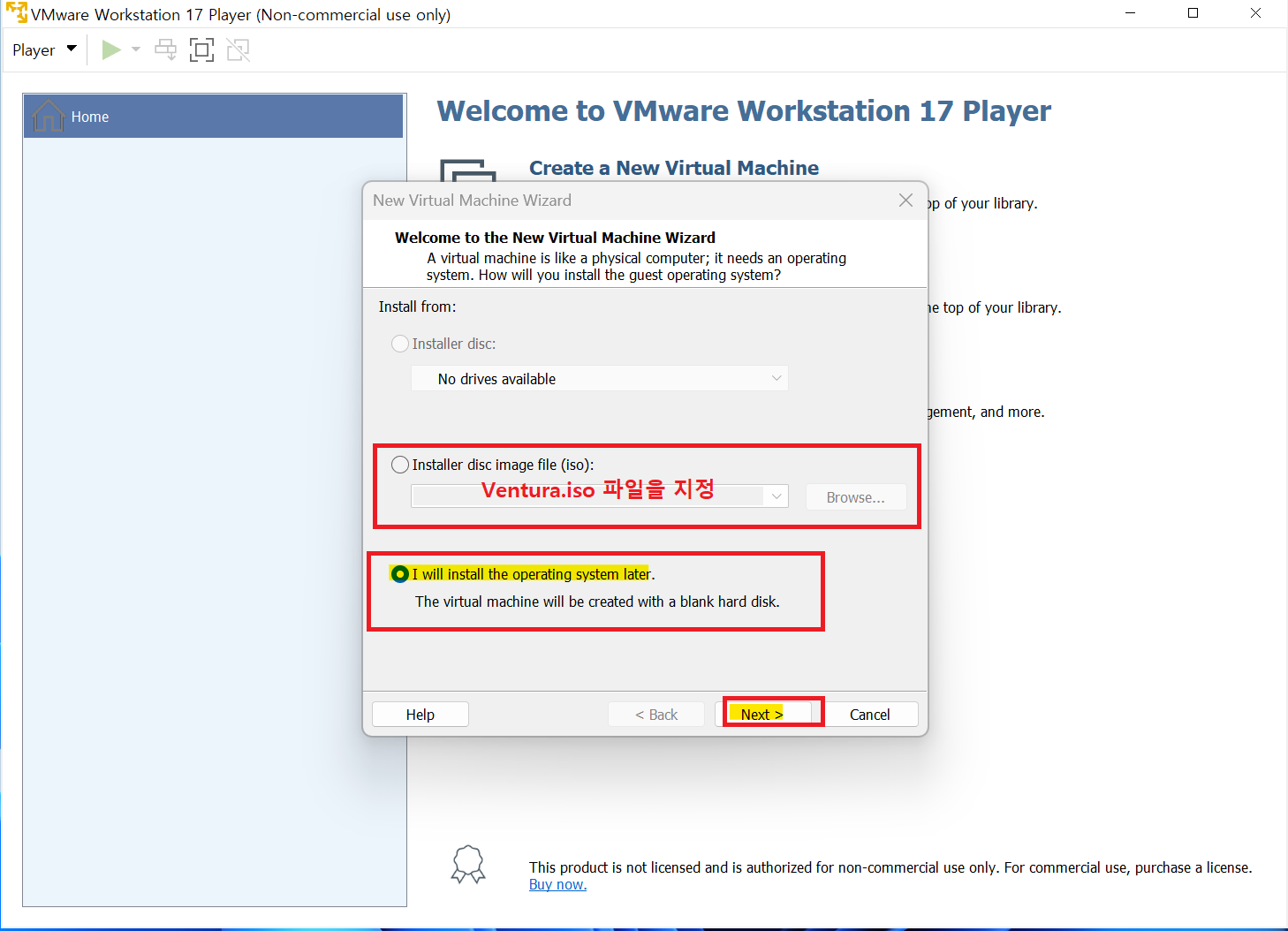Click 'The virtual machine will be created' text
1288x931 pixels.
coord(597,602)
